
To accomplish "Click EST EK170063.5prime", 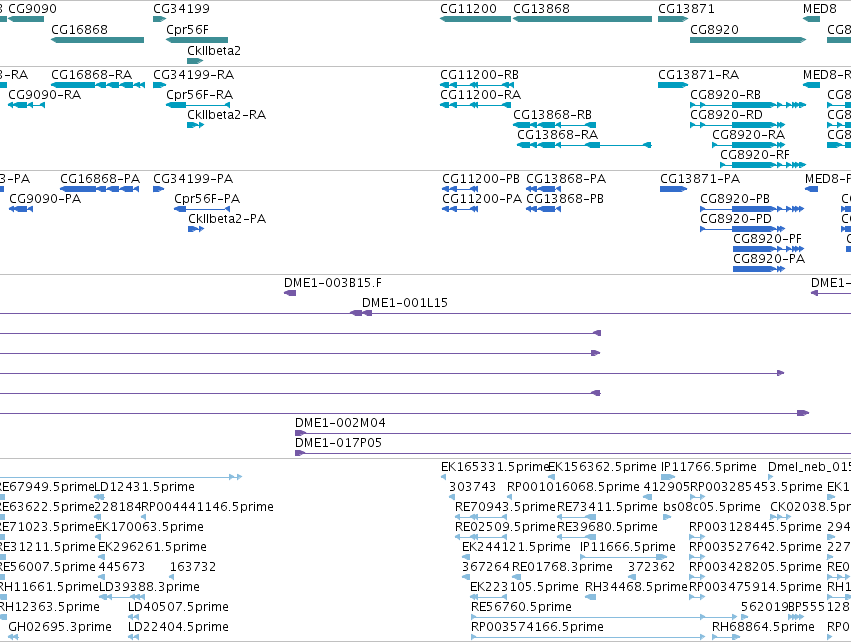I will 98,537.
